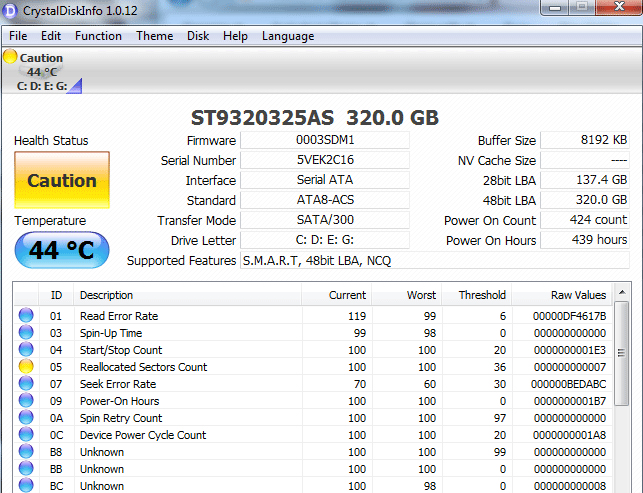Click the CrystalDiskInfo title bar app icon
The width and height of the screenshot is (643, 493).
pyautogui.click(x=10, y=10)
